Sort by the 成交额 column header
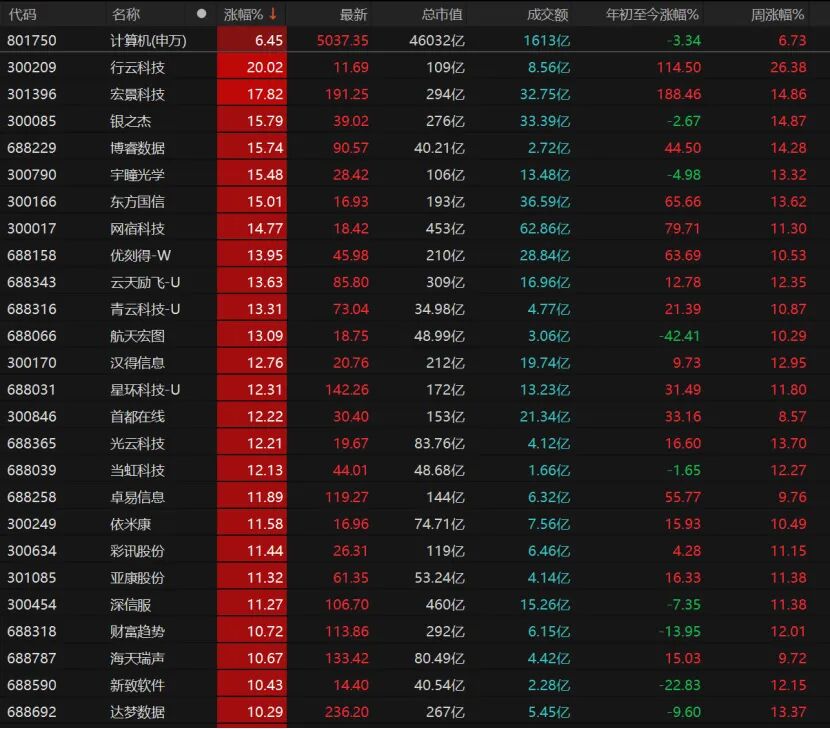This screenshot has width=830, height=729. point(547,14)
